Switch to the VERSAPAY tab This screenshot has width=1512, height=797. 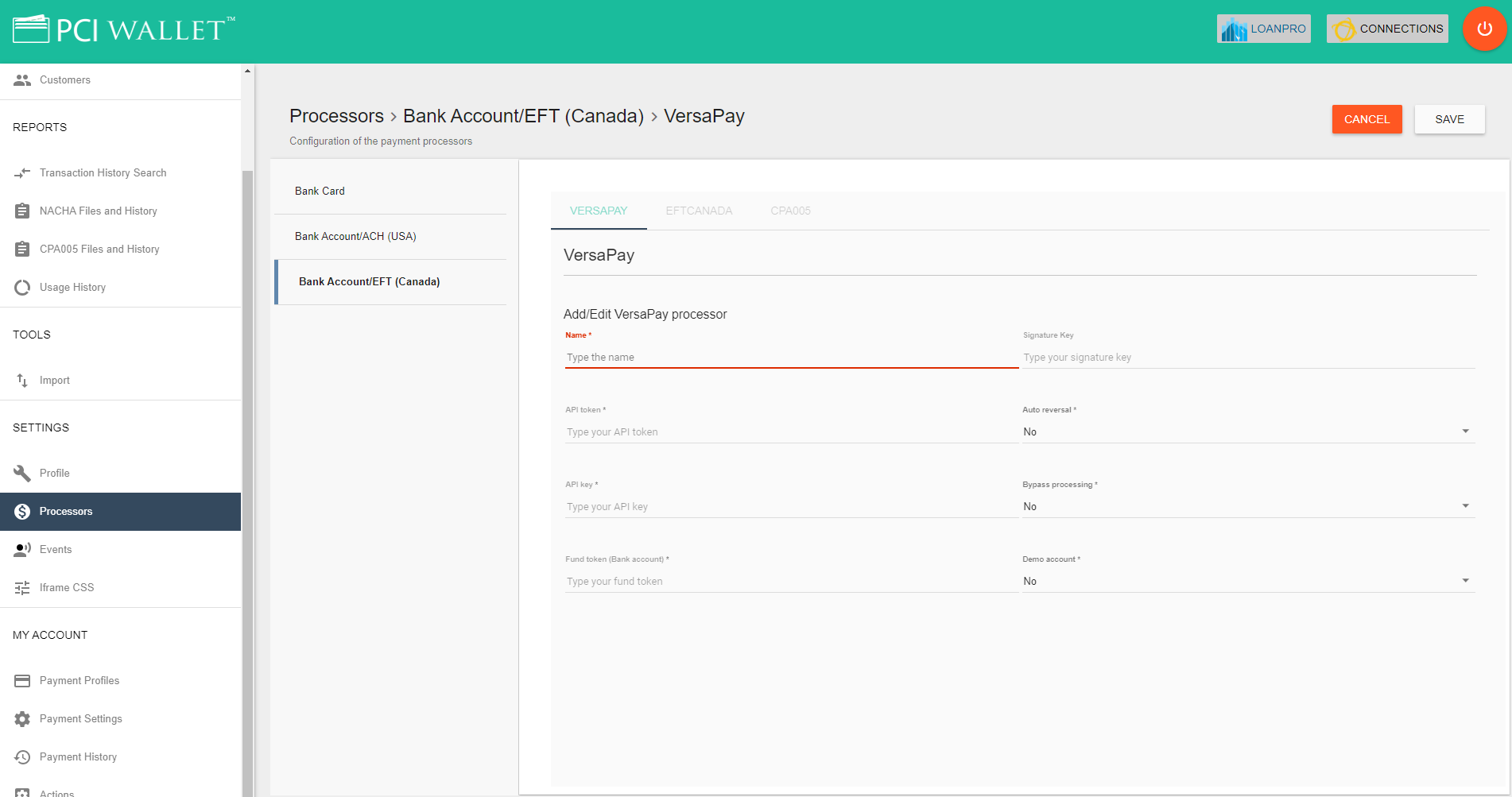pyautogui.click(x=599, y=211)
